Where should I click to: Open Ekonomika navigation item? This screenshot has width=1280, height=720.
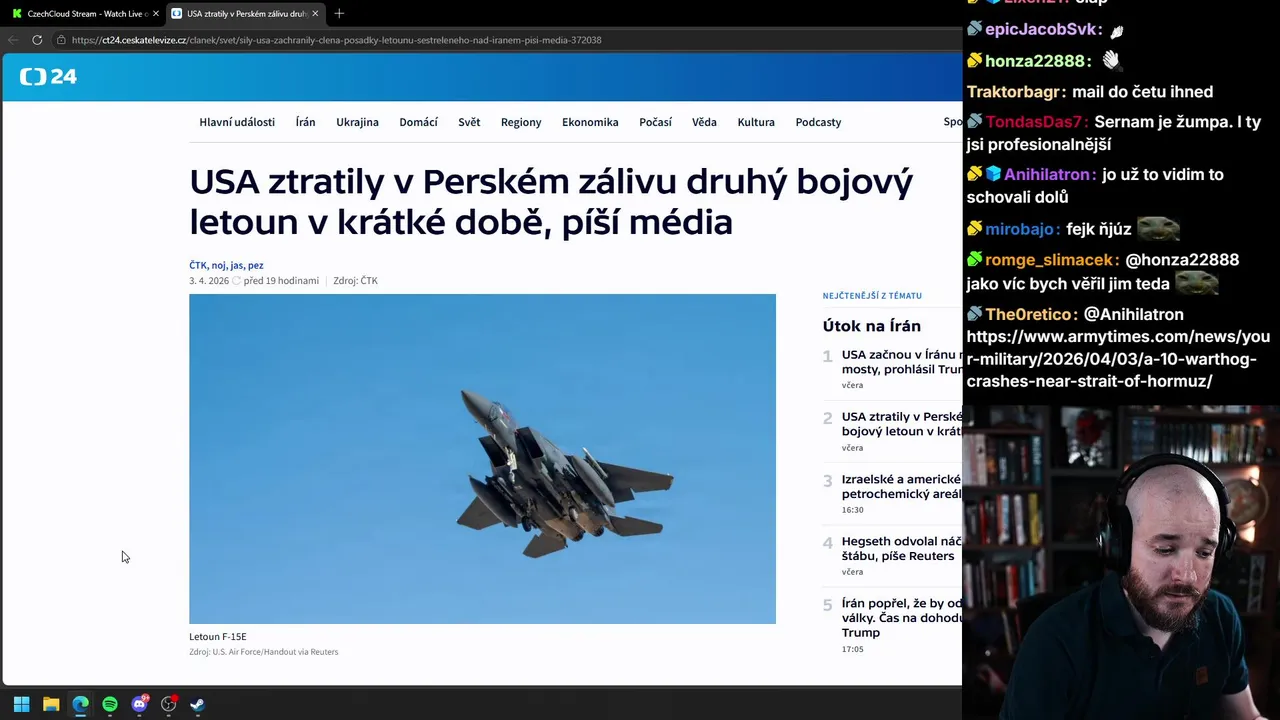(590, 122)
